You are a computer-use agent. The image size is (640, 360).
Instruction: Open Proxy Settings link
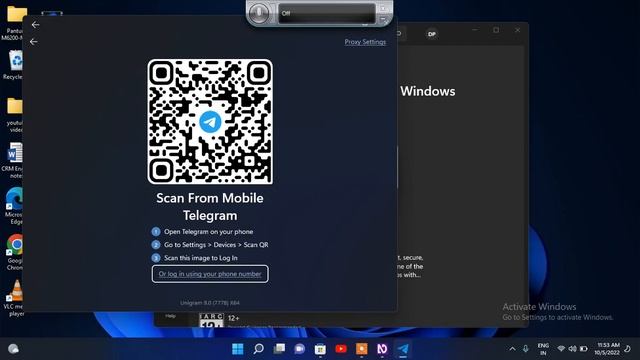[x=365, y=42]
